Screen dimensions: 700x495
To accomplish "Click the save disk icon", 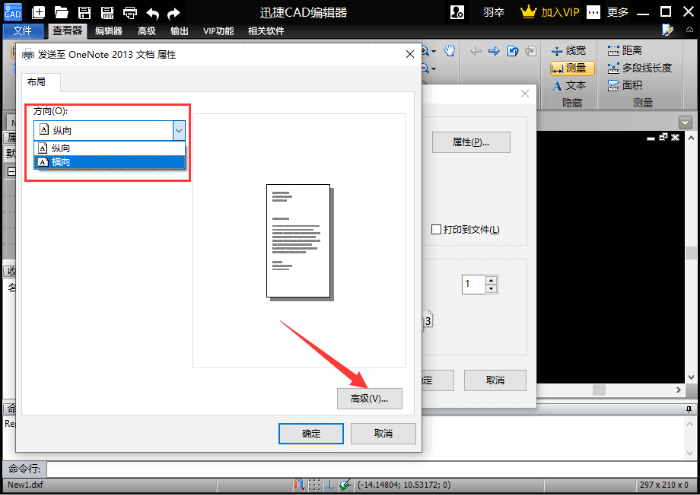I will pos(84,12).
